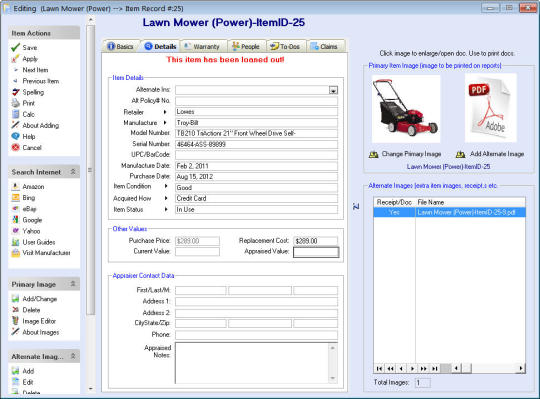Open User Guides icon

click(x=15, y=242)
